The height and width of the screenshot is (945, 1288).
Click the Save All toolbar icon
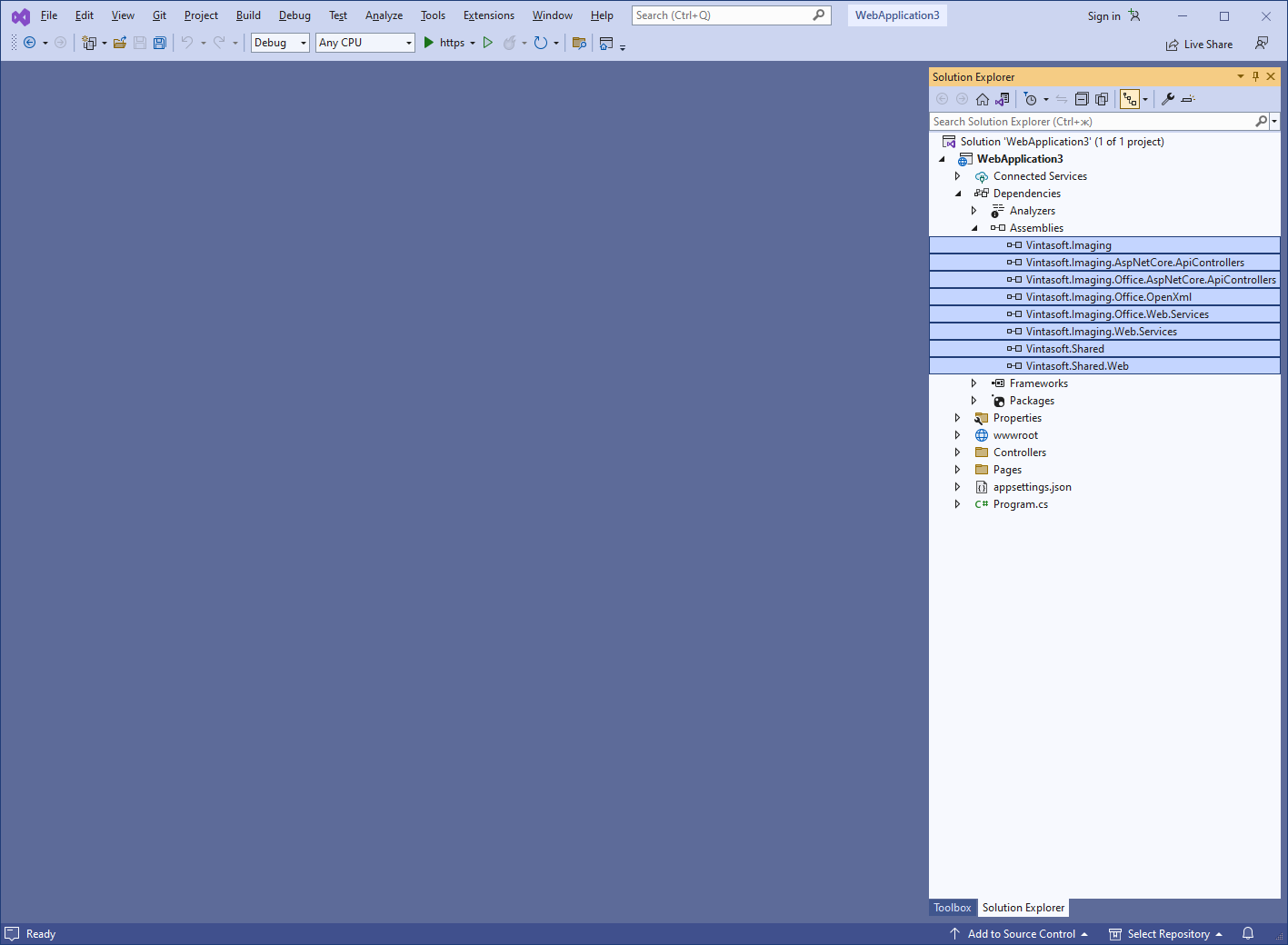(160, 43)
